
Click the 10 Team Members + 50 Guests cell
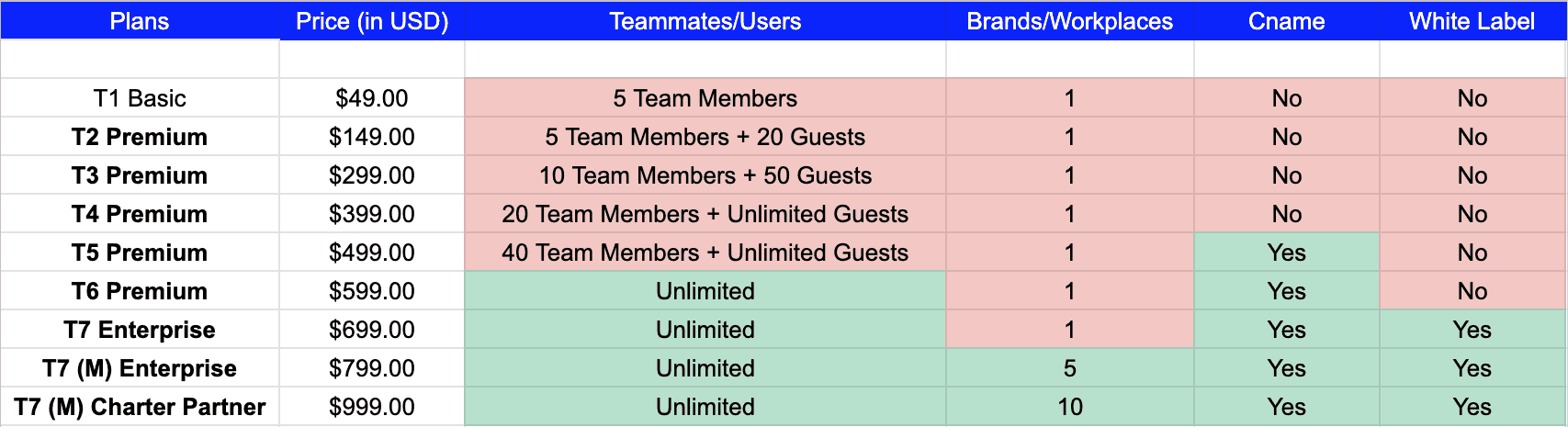click(x=705, y=175)
